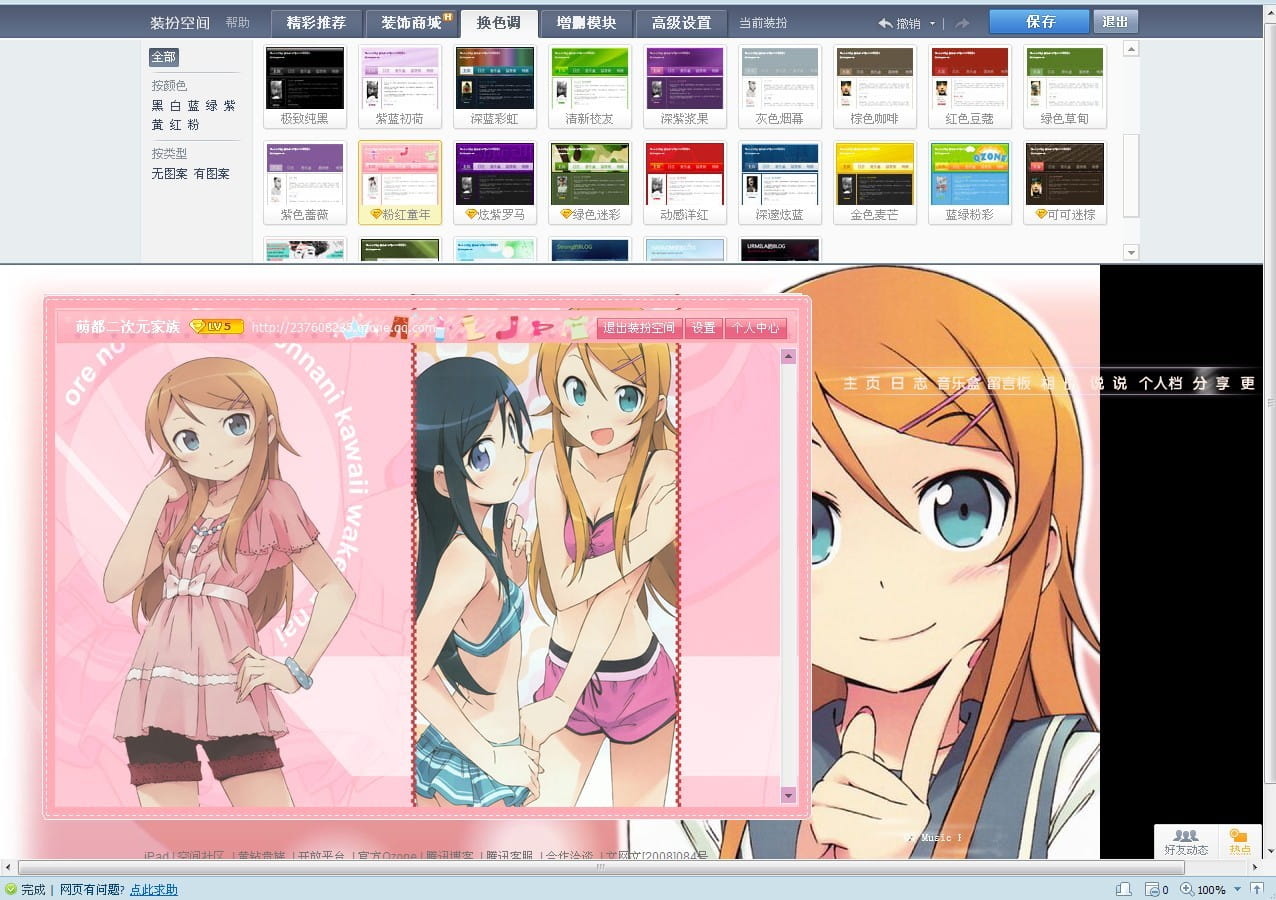The height and width of the screenshot is (900, 1276).
Task: Click the 点此求助 link in status bar
Action: [154, 890]
